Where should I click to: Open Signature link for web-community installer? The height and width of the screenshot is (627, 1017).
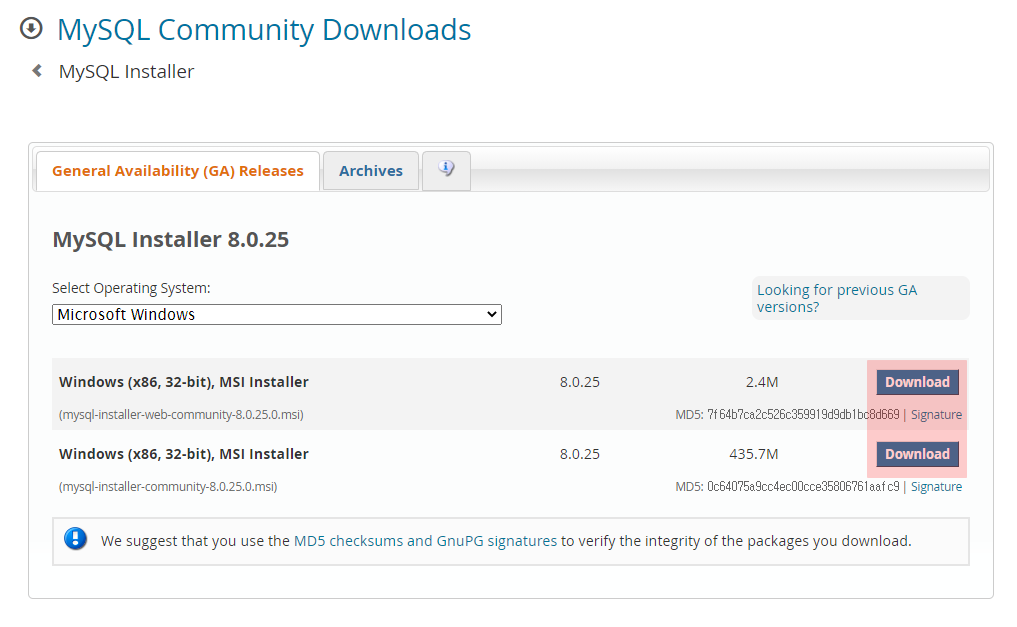pos(936,415)
